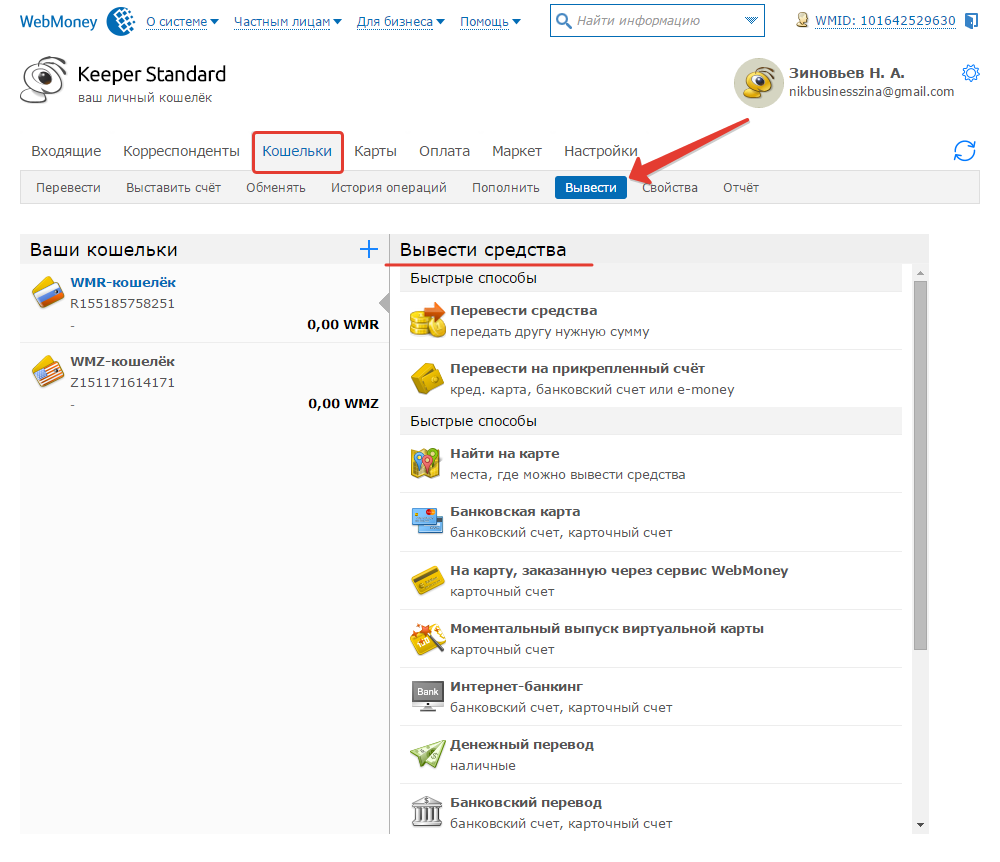Open История операций
This screenshot has width=1000, height=862.
[388, 187]
